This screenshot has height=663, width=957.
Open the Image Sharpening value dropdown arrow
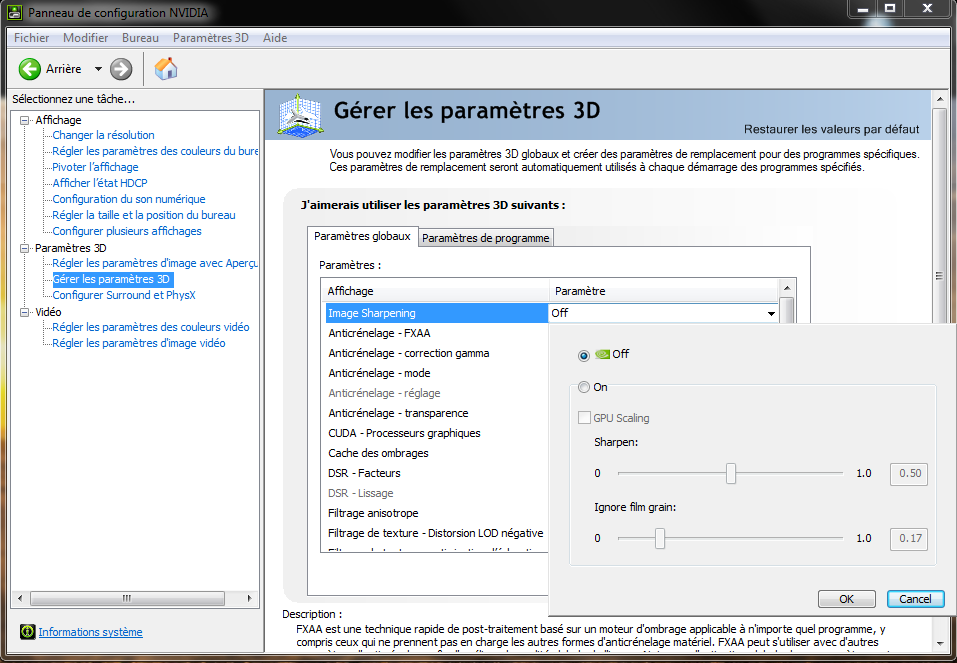(771, 313)
